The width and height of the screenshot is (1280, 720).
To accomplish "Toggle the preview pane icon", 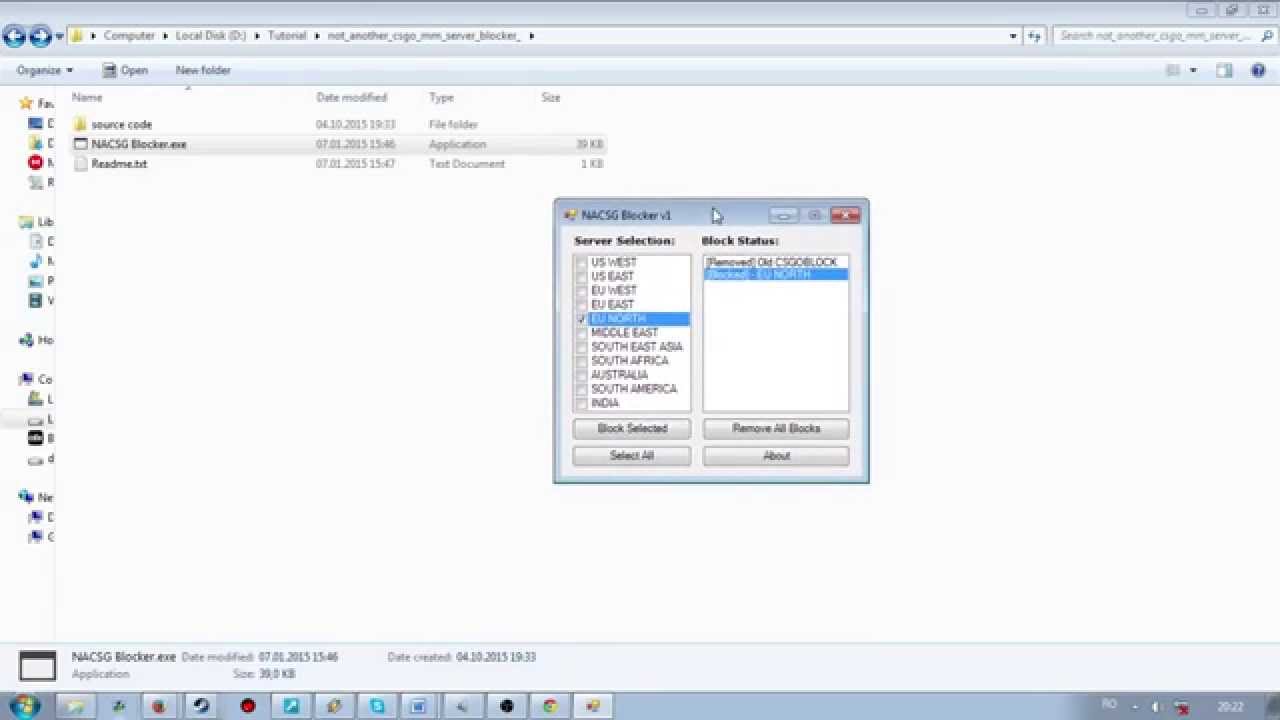I will pyautogui.click(x=1224, y=70).
